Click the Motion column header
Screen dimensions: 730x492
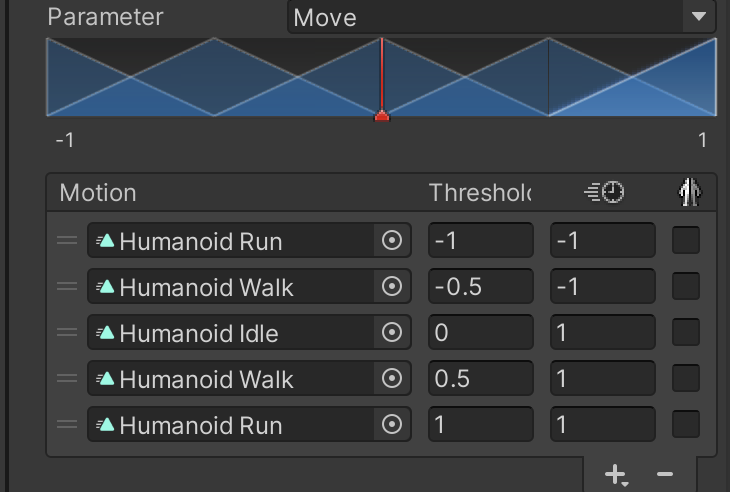[x=98, y=193]
